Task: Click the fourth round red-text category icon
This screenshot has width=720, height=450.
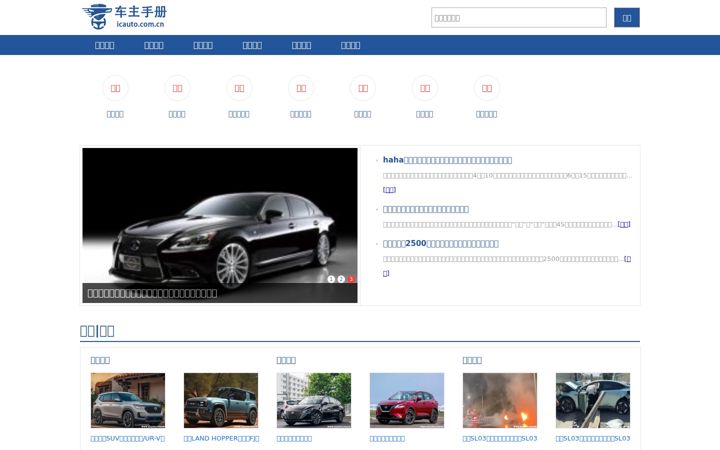Action: 301,88
